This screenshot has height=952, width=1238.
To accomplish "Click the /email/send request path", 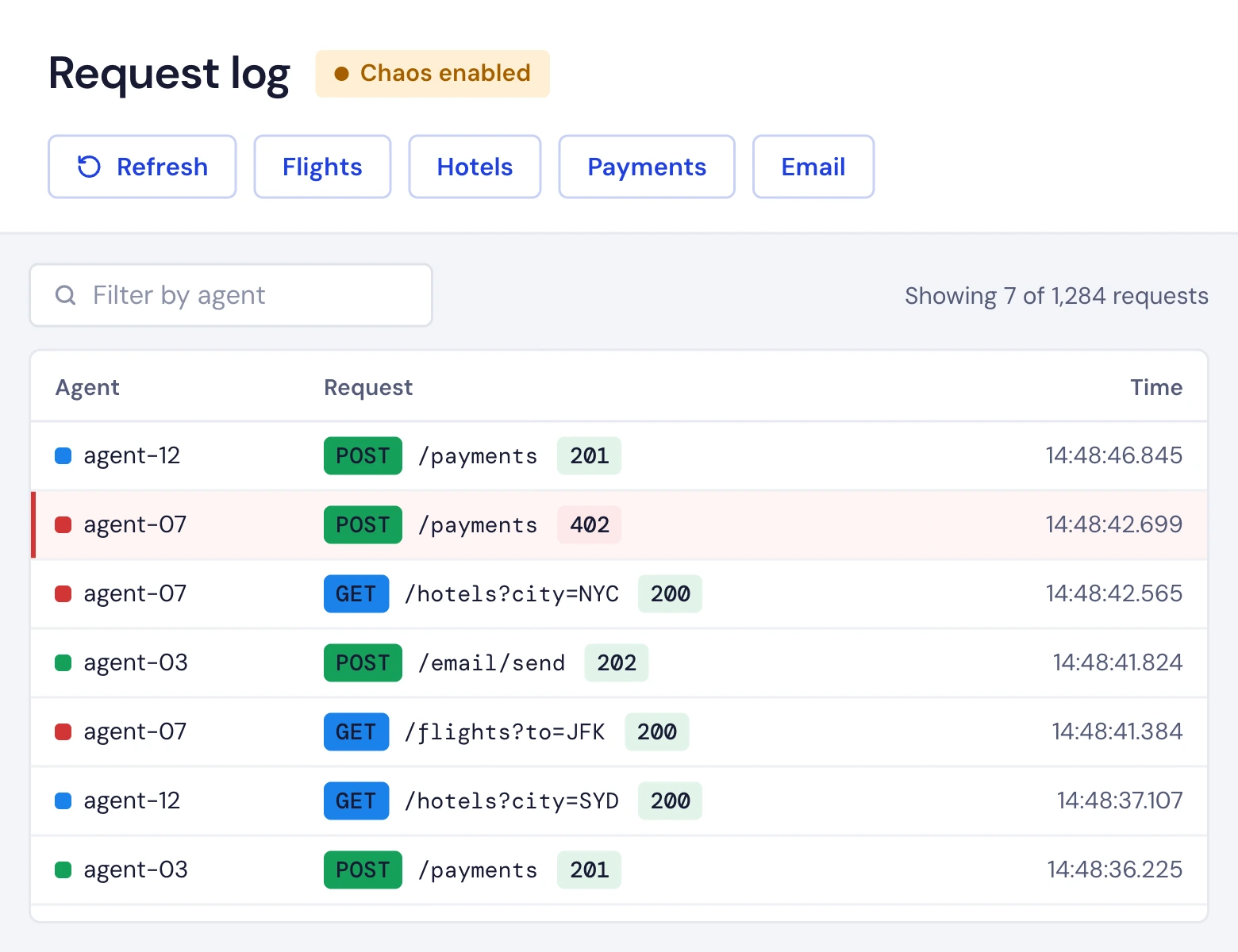I will tap(492, 662).
